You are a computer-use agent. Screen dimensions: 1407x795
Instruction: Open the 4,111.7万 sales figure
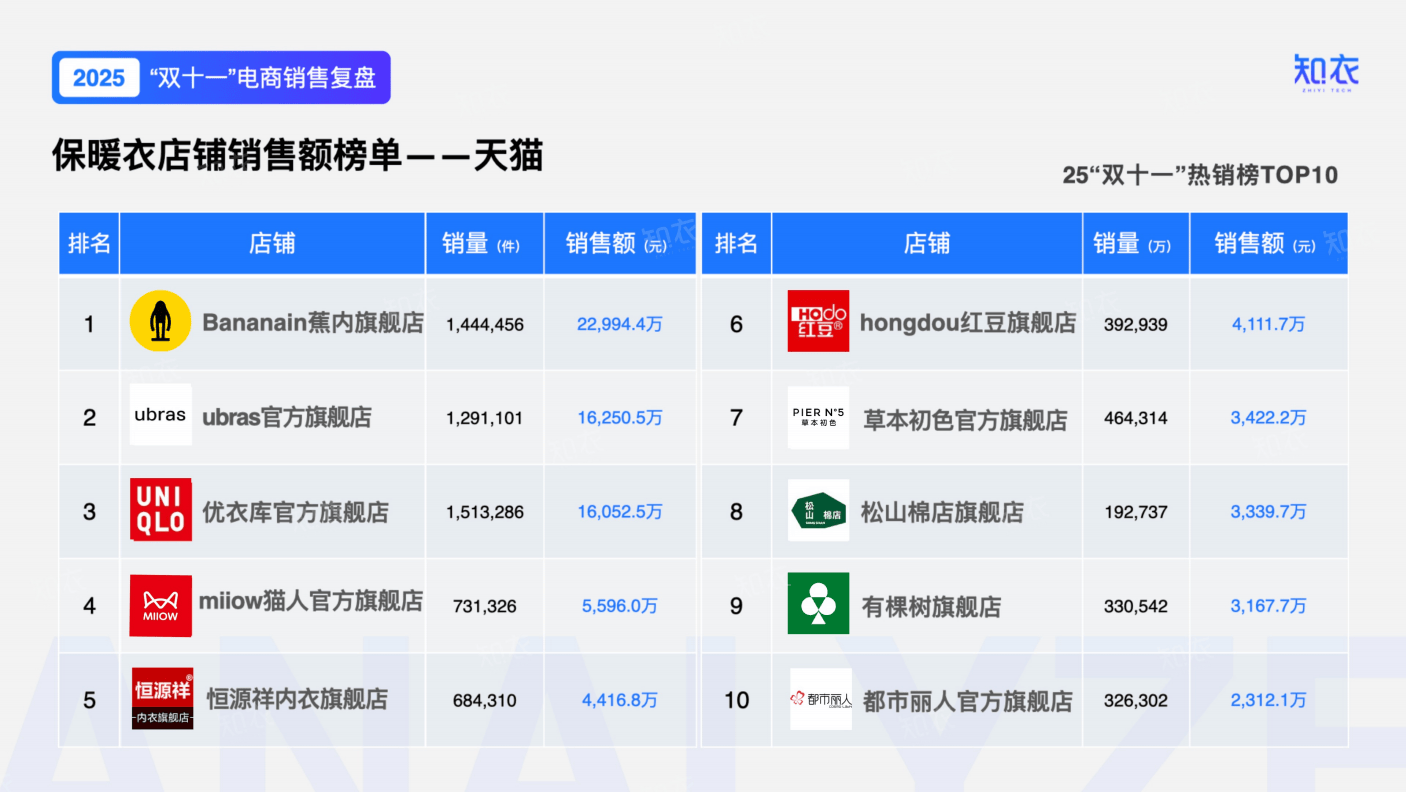coord(1268,324)
